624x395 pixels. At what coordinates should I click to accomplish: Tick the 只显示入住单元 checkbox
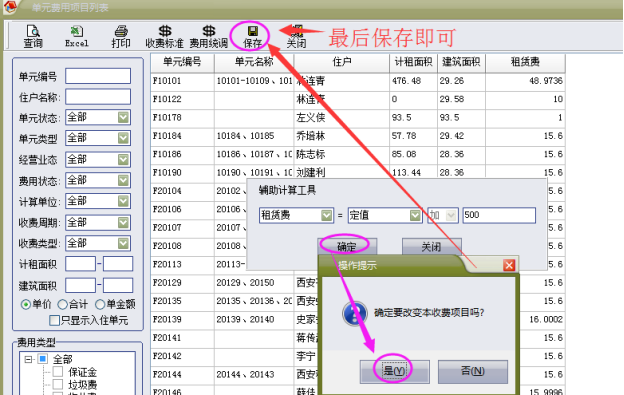(x=55, y=320)
